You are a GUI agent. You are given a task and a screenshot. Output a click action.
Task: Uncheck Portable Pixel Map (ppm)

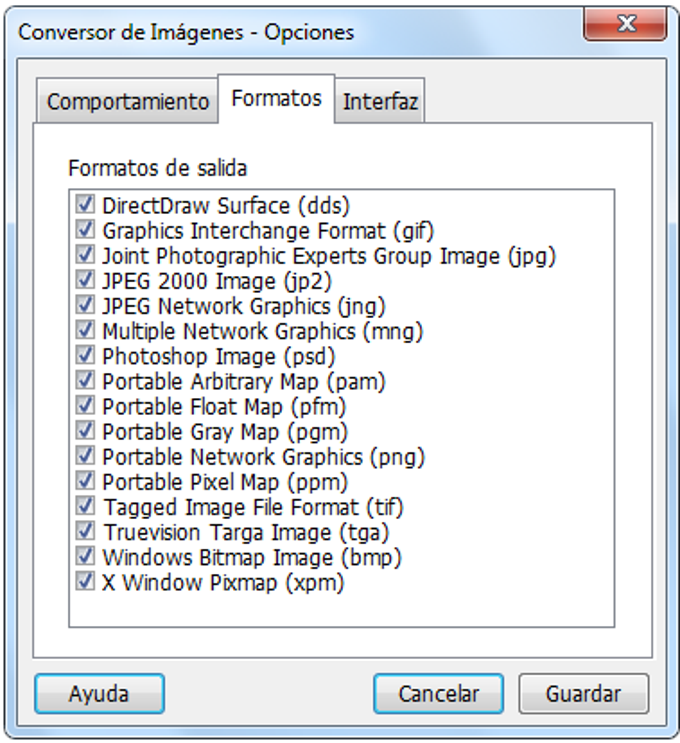coord(85,482)
